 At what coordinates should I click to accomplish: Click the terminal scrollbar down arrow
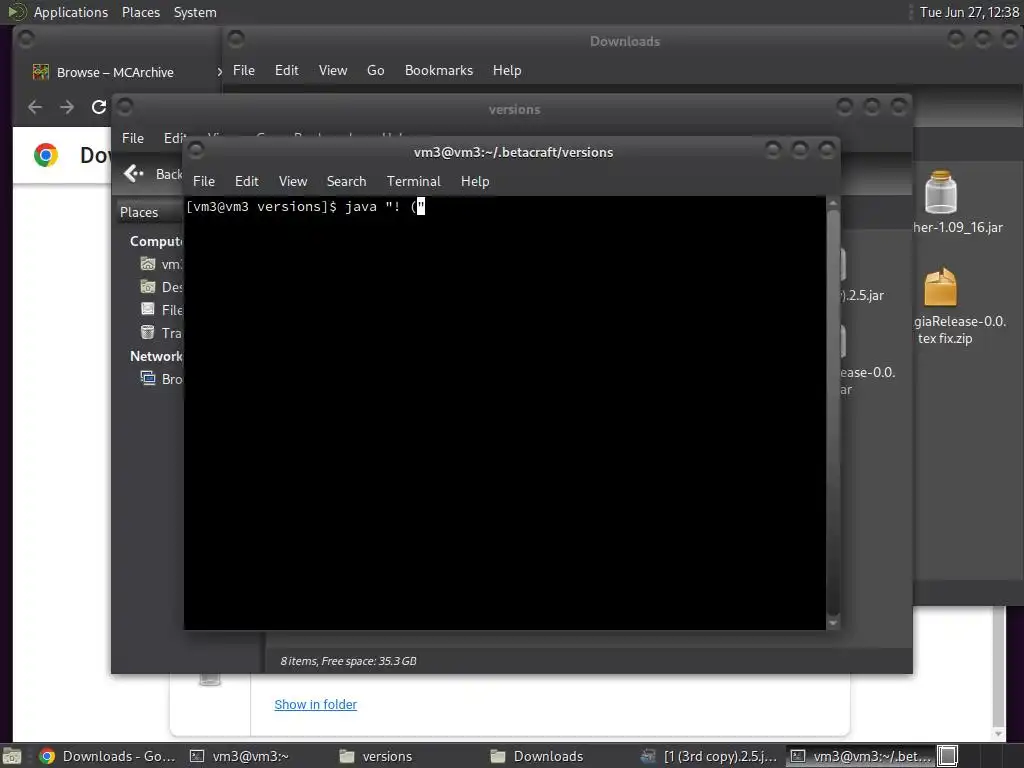tap(833, 623)
